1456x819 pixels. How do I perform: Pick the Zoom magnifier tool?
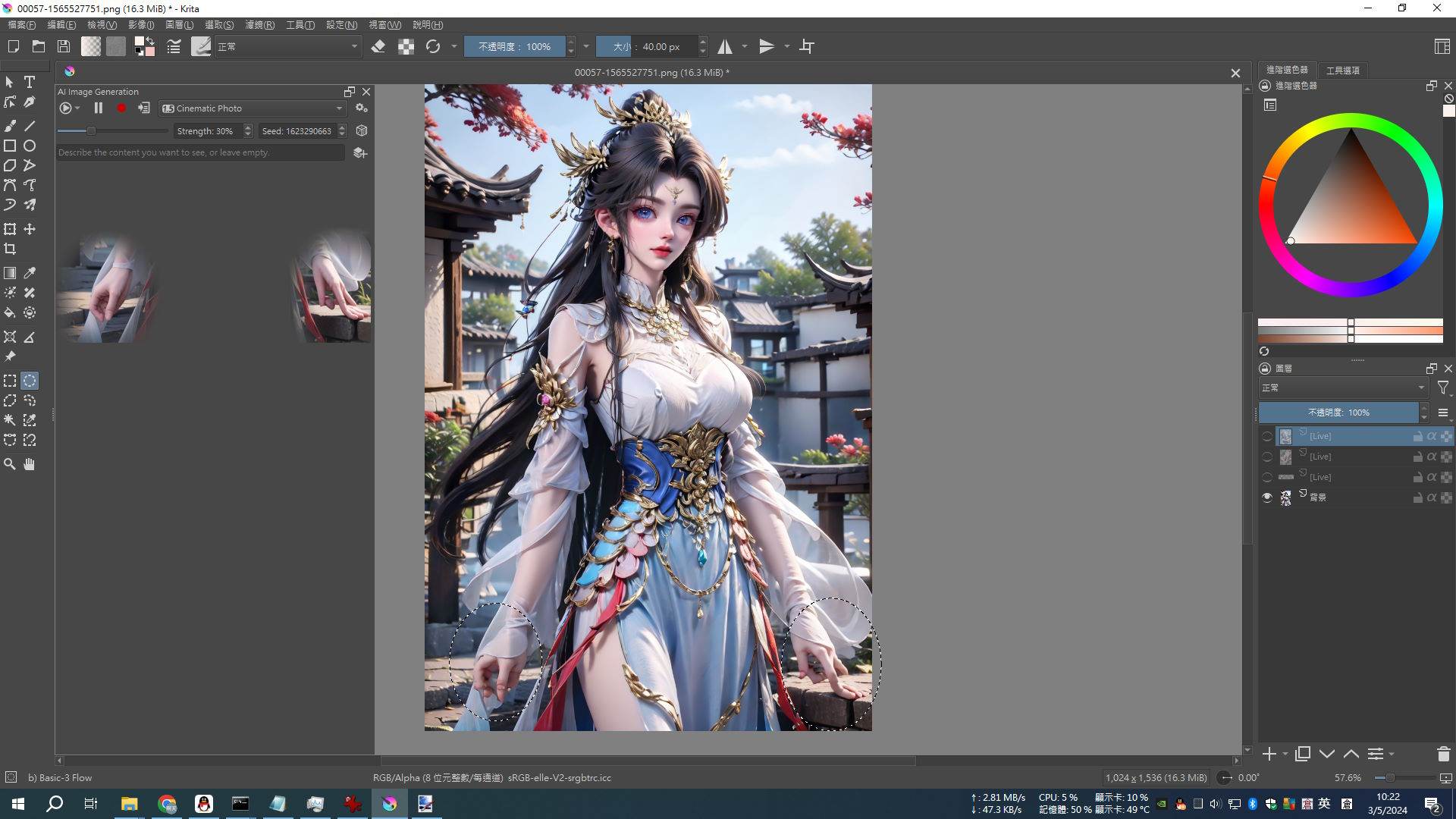click(10, 464)
